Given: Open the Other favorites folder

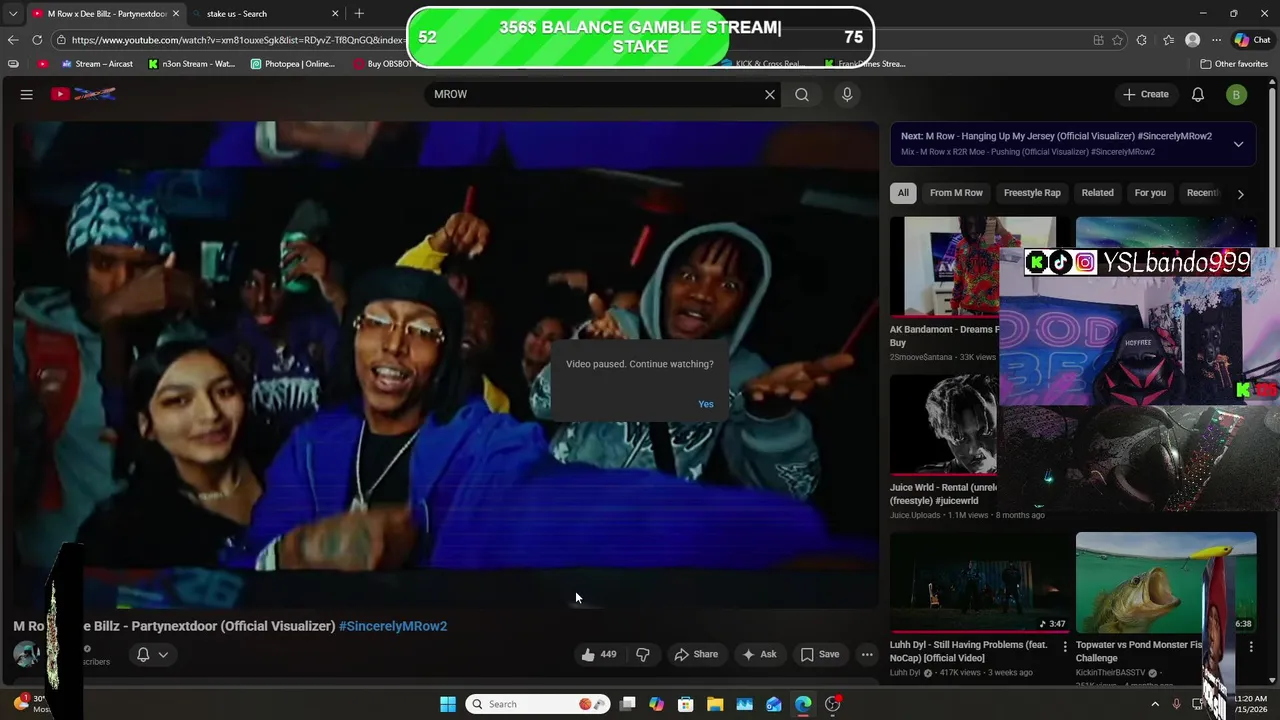Looking at the screenshot, I should pyautogui.click(x=1234, y=64).
